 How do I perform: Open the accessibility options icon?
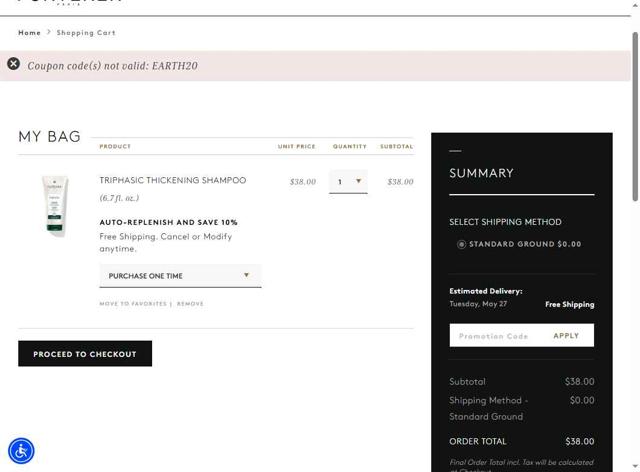tap(21, 451)
